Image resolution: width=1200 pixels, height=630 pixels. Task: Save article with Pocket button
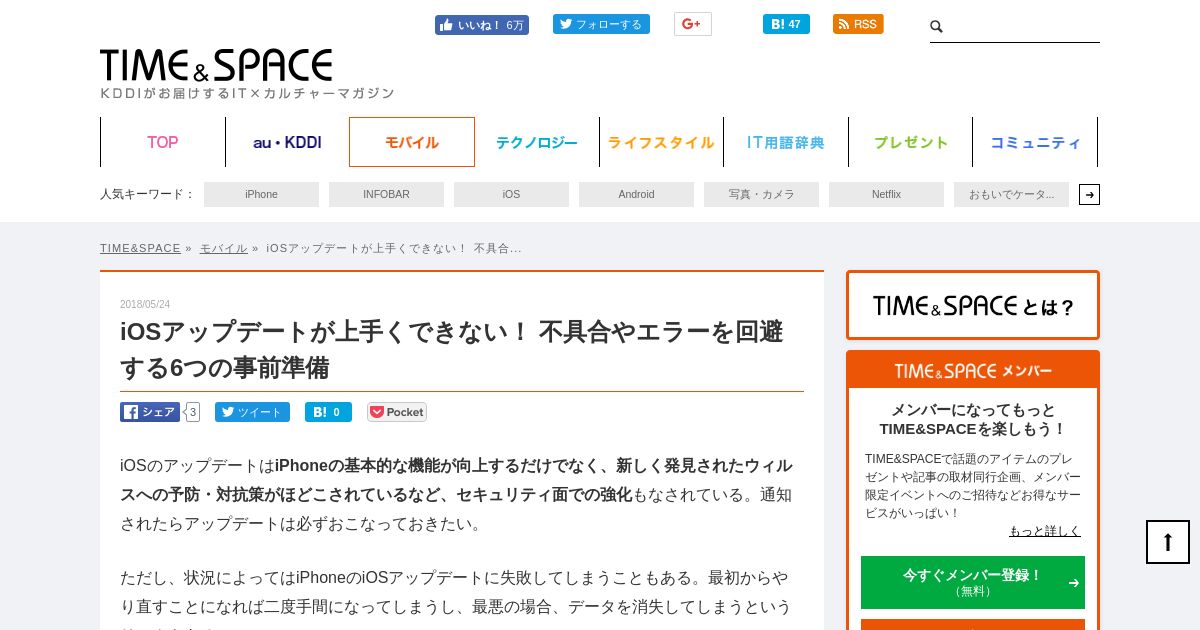pos(397,412)
